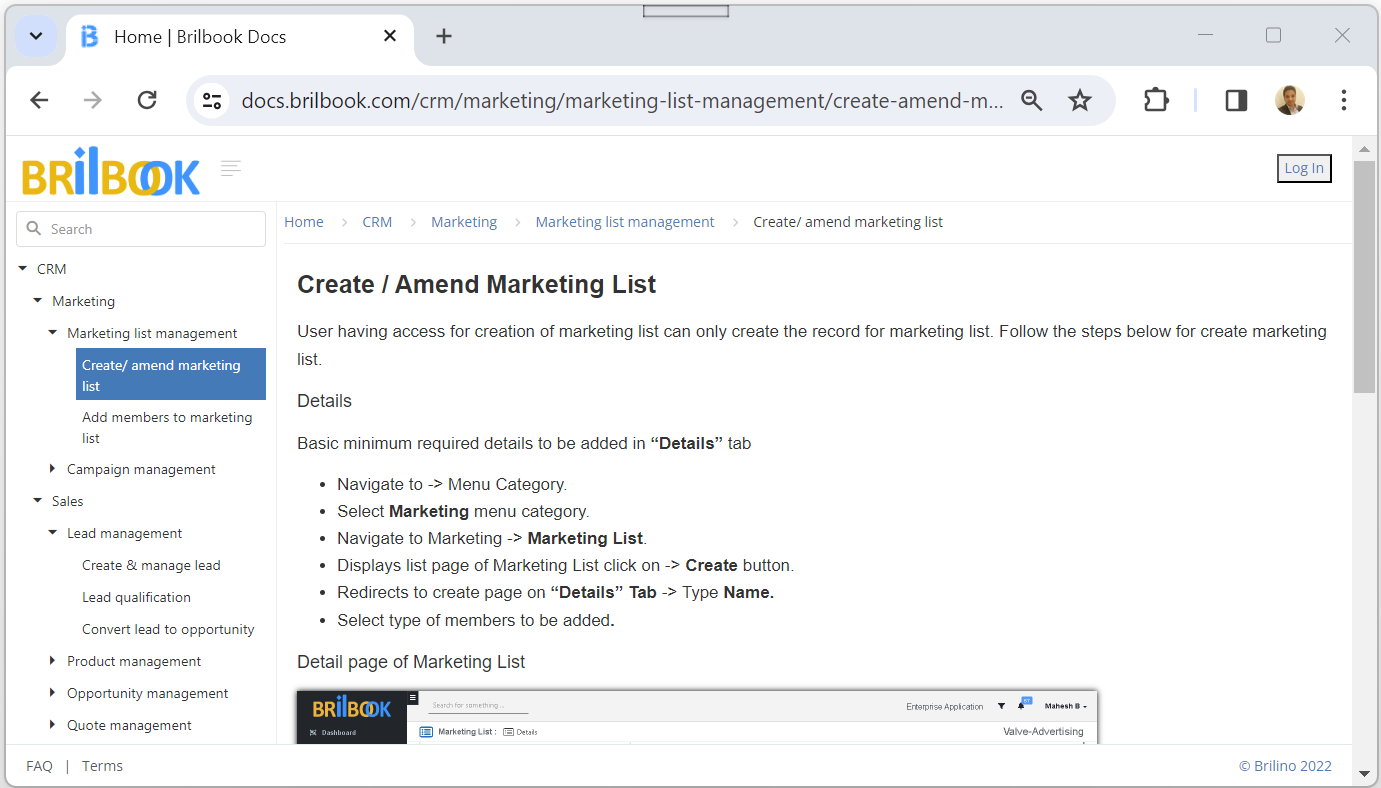Screen dimensions: 1381x788
Task: Click the browser forward arrow
Action: pos(93,100)
